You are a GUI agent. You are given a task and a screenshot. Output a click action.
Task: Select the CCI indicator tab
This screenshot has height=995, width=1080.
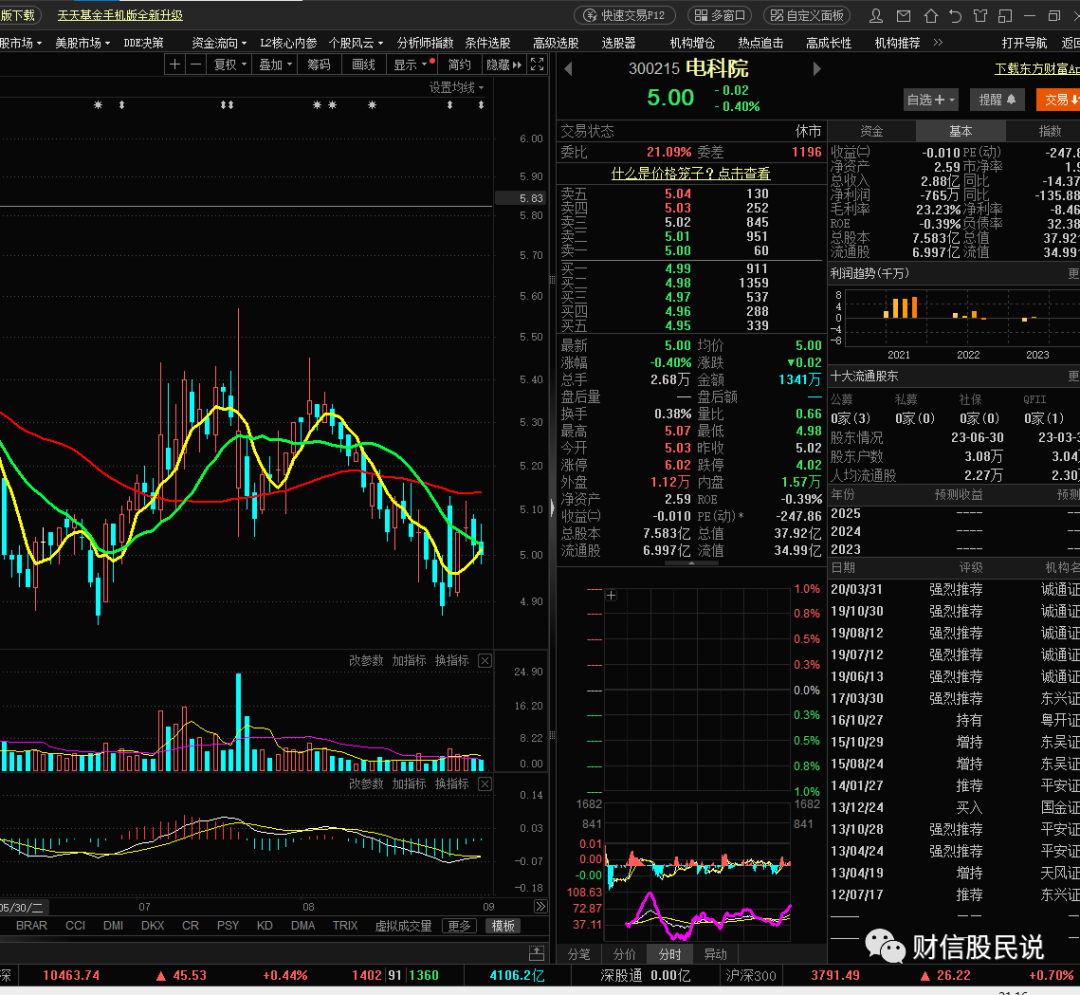75,925
